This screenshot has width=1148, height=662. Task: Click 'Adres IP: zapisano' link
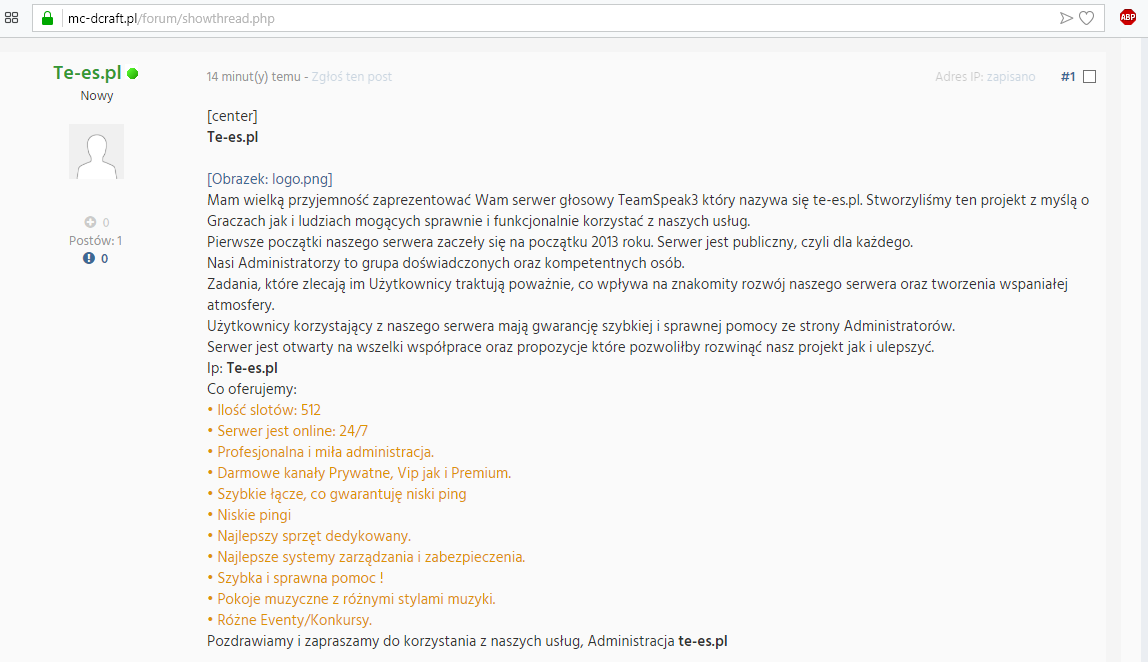click(985, 76)
